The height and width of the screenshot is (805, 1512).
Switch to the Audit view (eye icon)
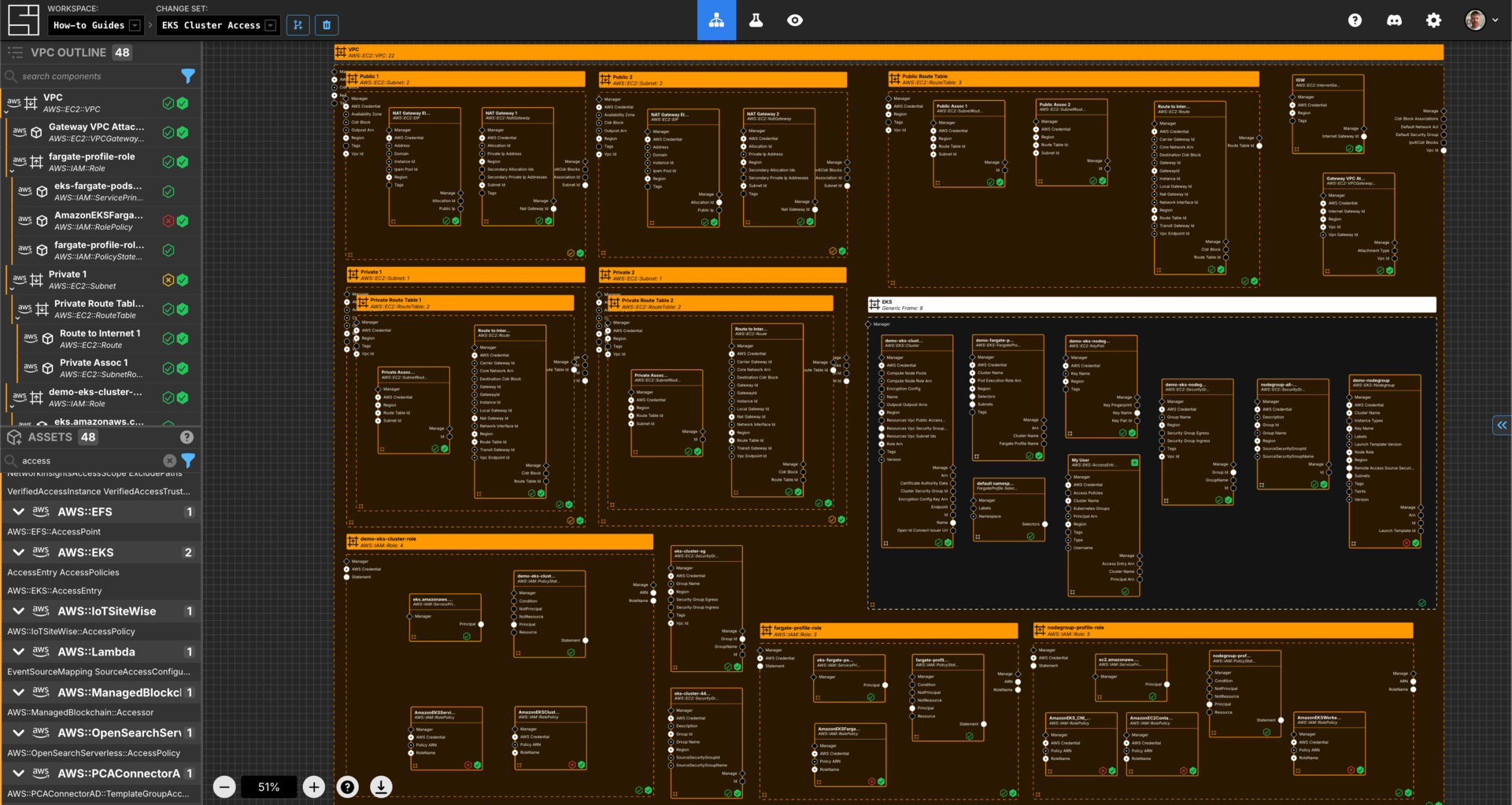pyautogui.click(x=795, y=20)
